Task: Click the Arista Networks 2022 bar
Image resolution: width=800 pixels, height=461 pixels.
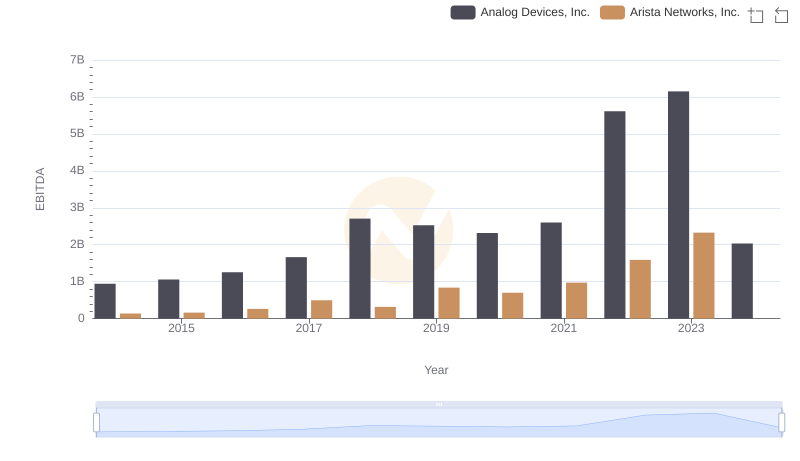Action: pyautogui.click(x=640, y=289)
